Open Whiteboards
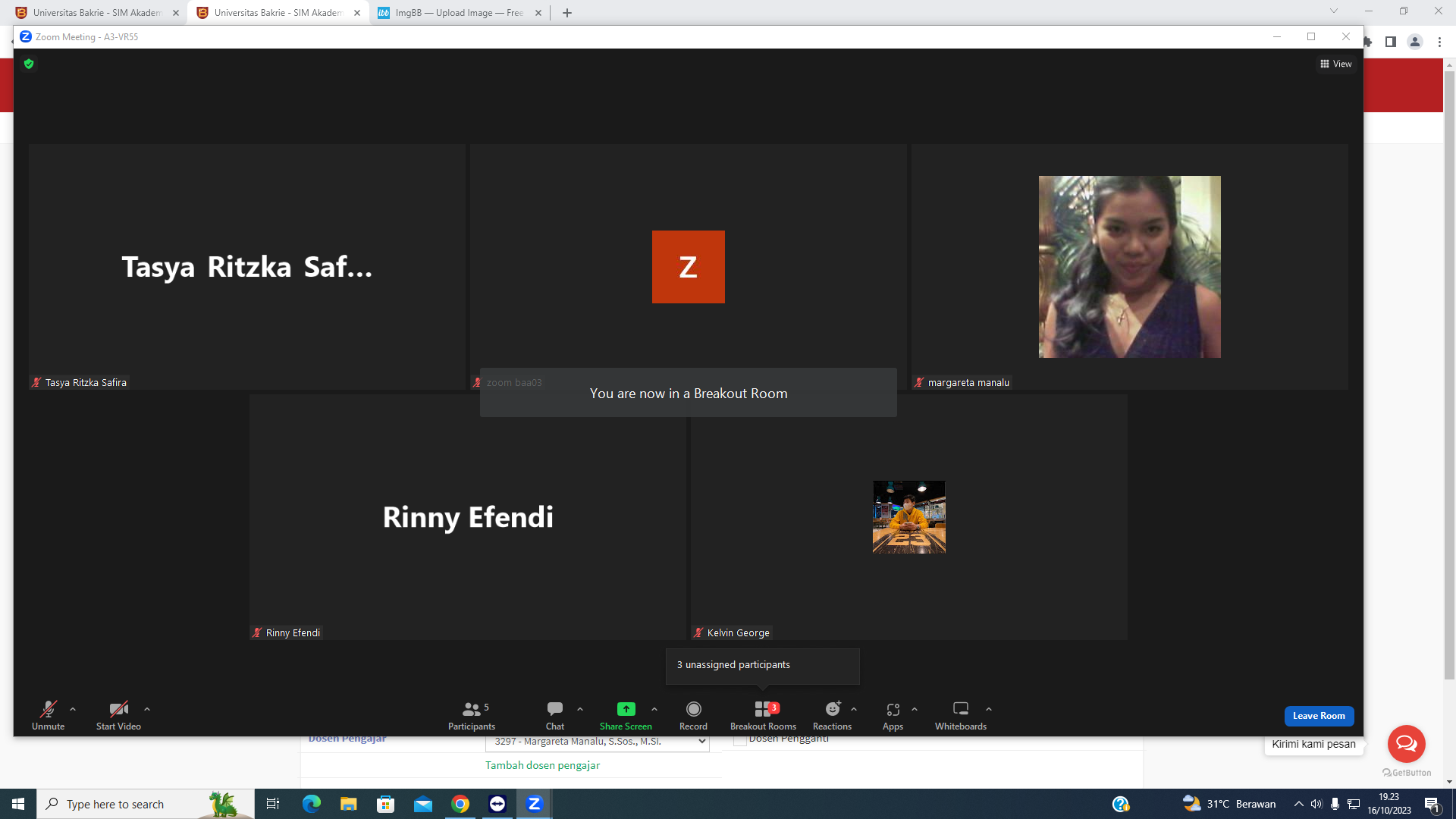The image size is (1456, 819). point(961,715)
